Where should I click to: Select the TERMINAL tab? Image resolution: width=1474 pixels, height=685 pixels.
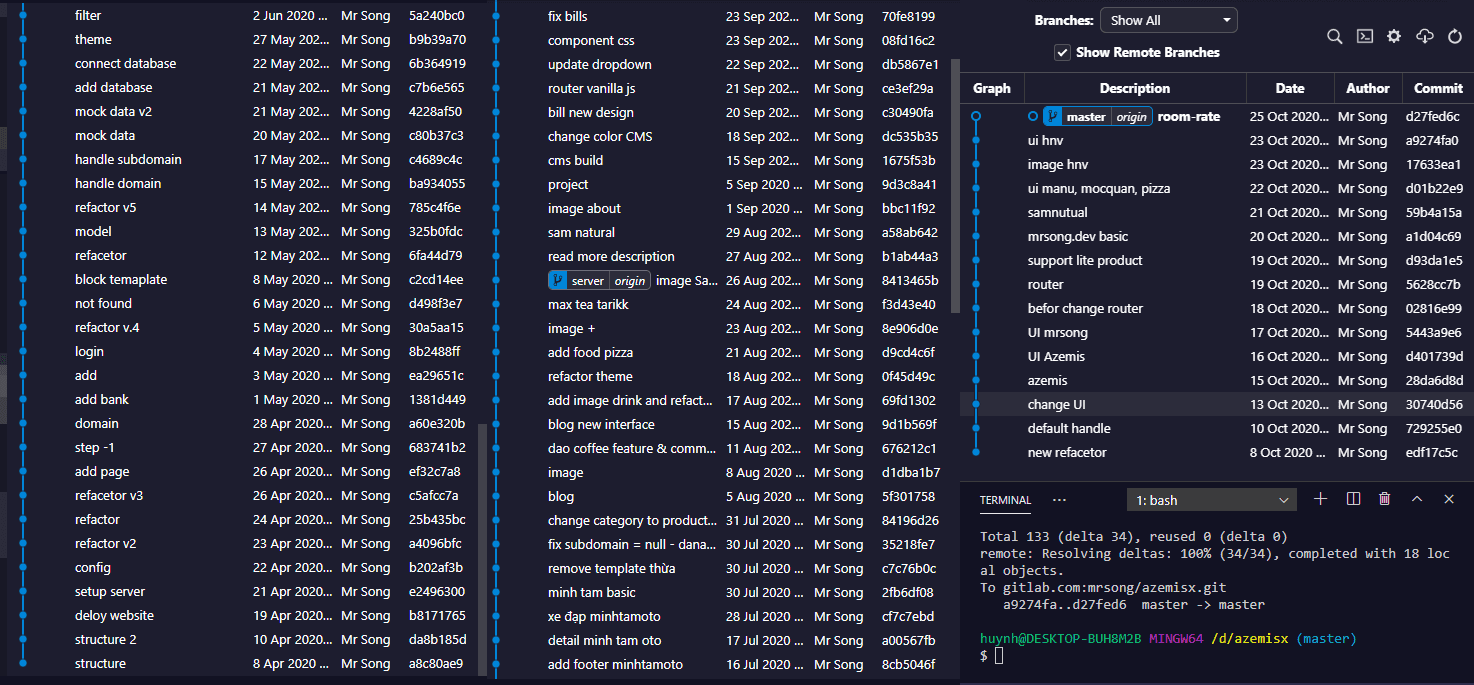pos(1005,500)
